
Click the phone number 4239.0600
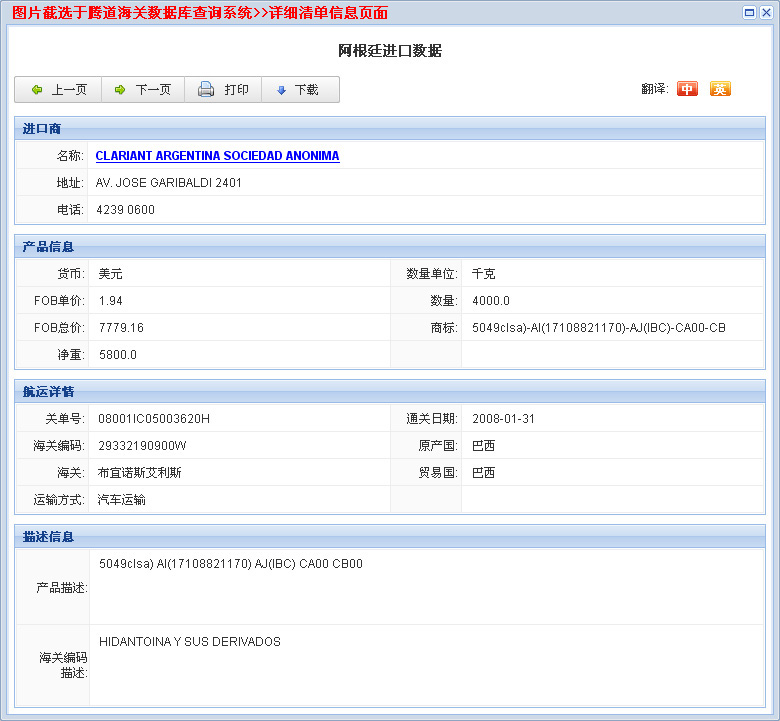coord(125,210)
